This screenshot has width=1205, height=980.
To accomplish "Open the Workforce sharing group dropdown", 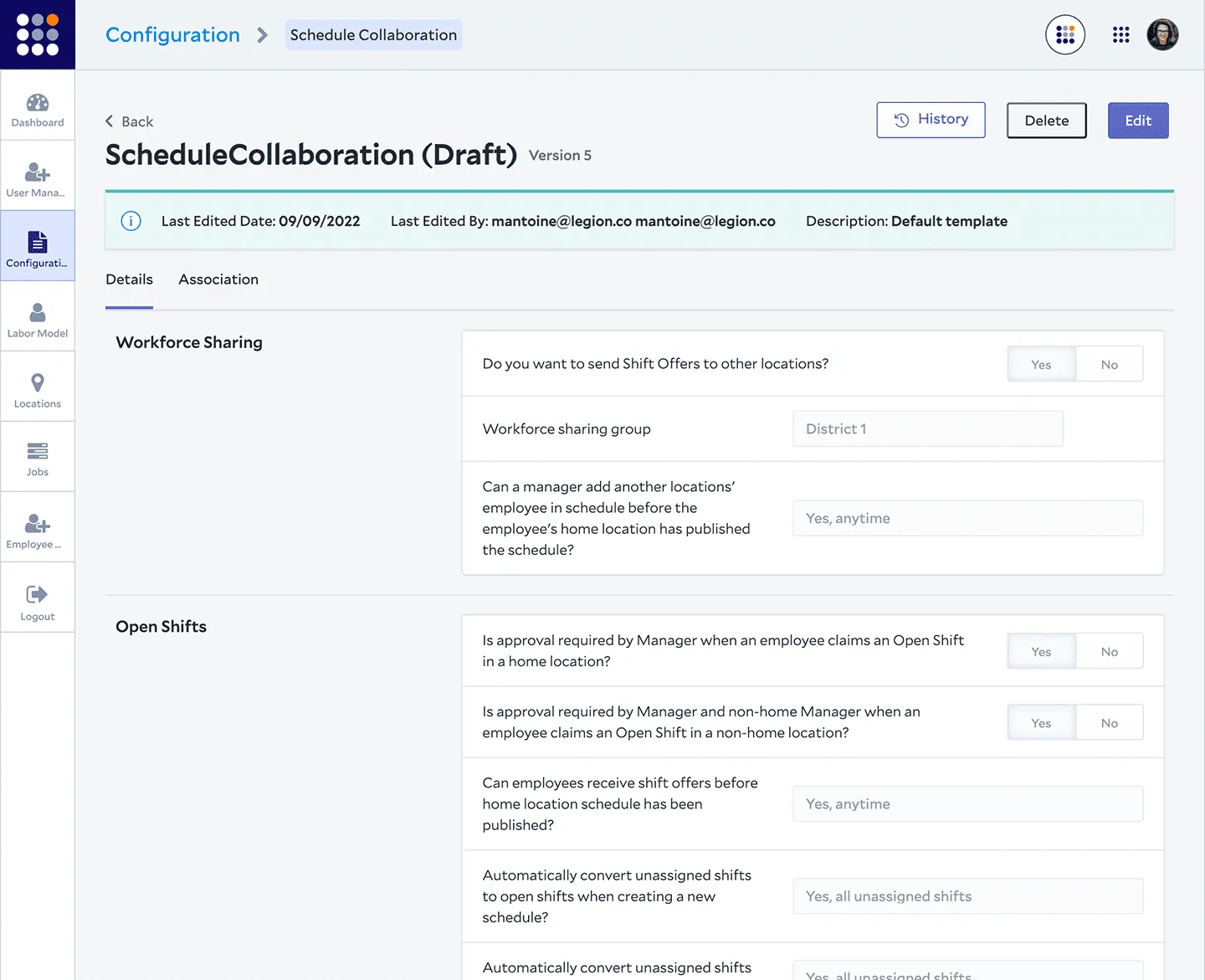I will (927, 429).
